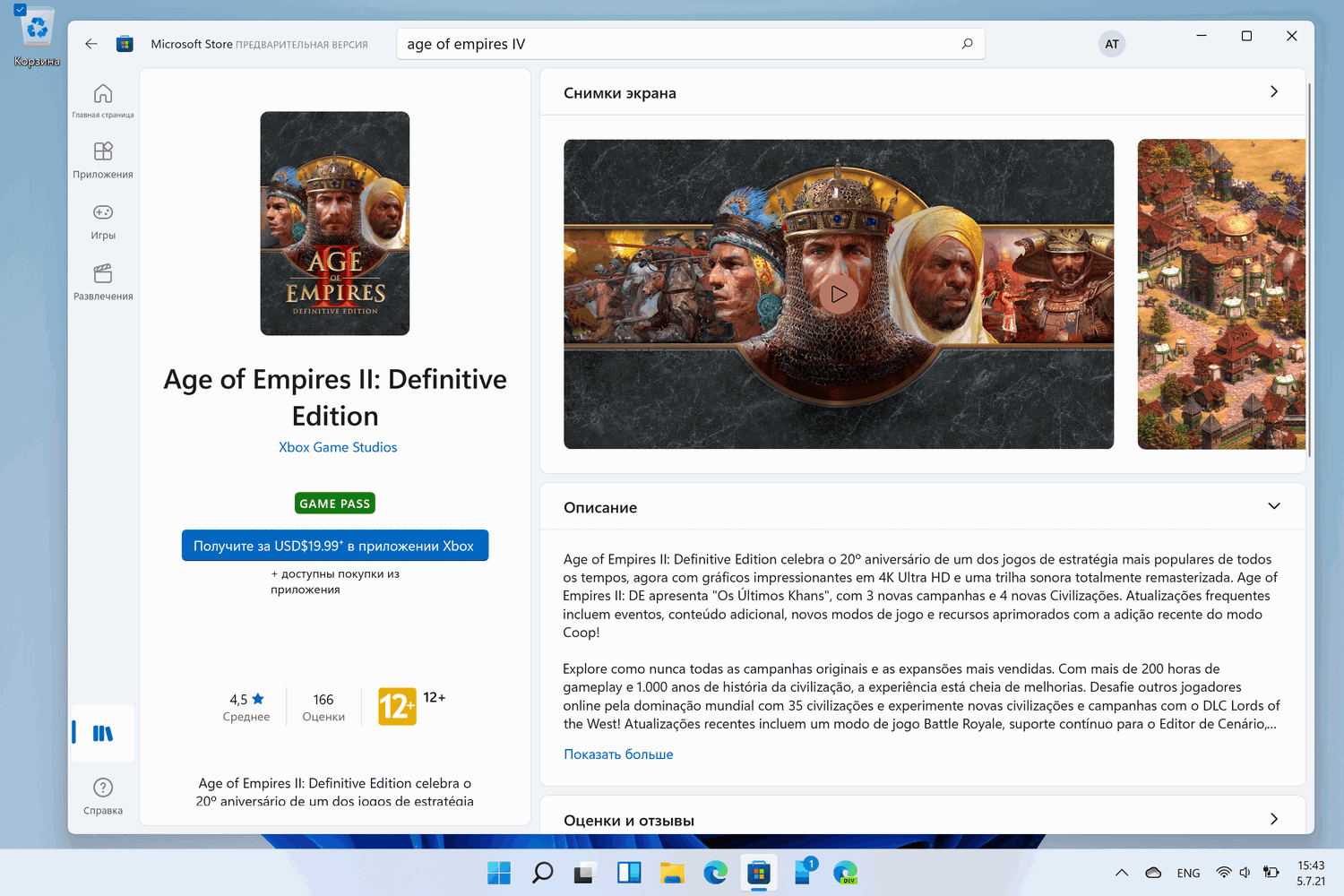The width and height of the screenshot is (1344, 896).
Task: Click the Age of Empires II box art
Action: pyautogui.click(x=335, y=223)
